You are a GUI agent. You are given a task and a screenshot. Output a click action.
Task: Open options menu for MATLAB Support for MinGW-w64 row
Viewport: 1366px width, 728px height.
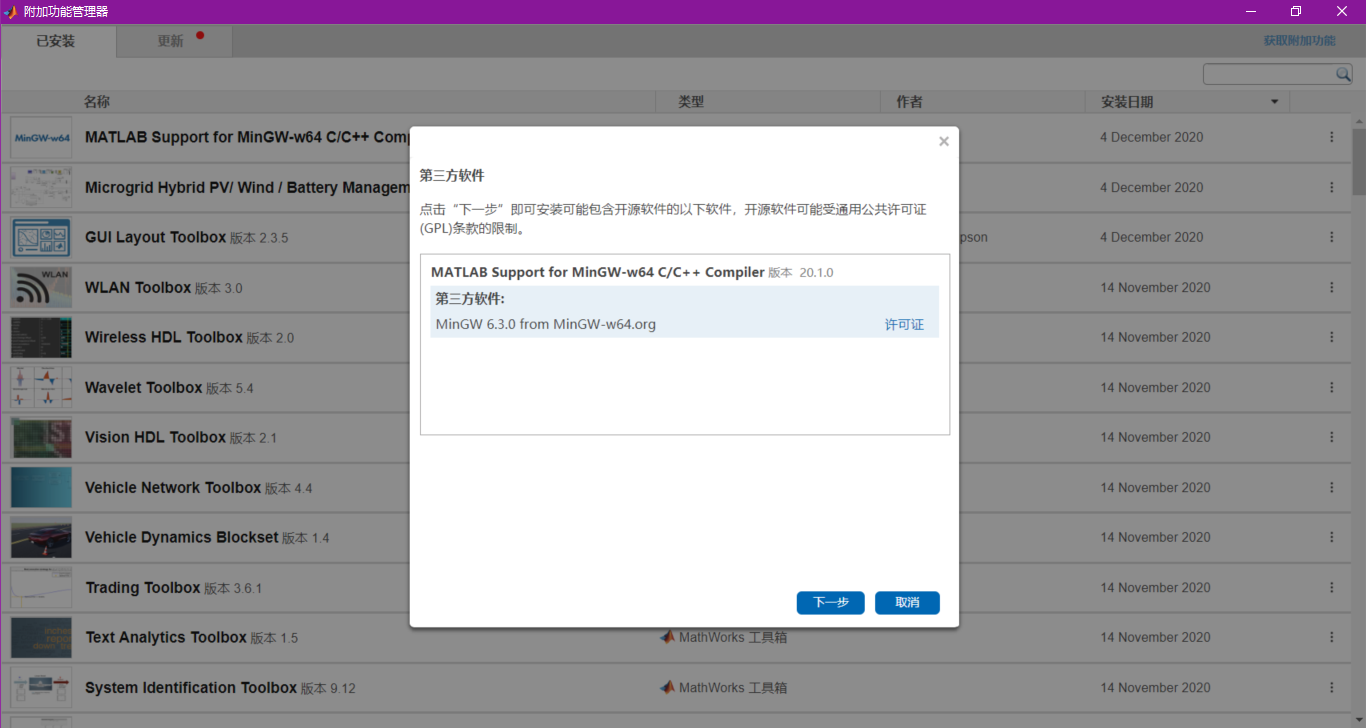point(1331,137)
